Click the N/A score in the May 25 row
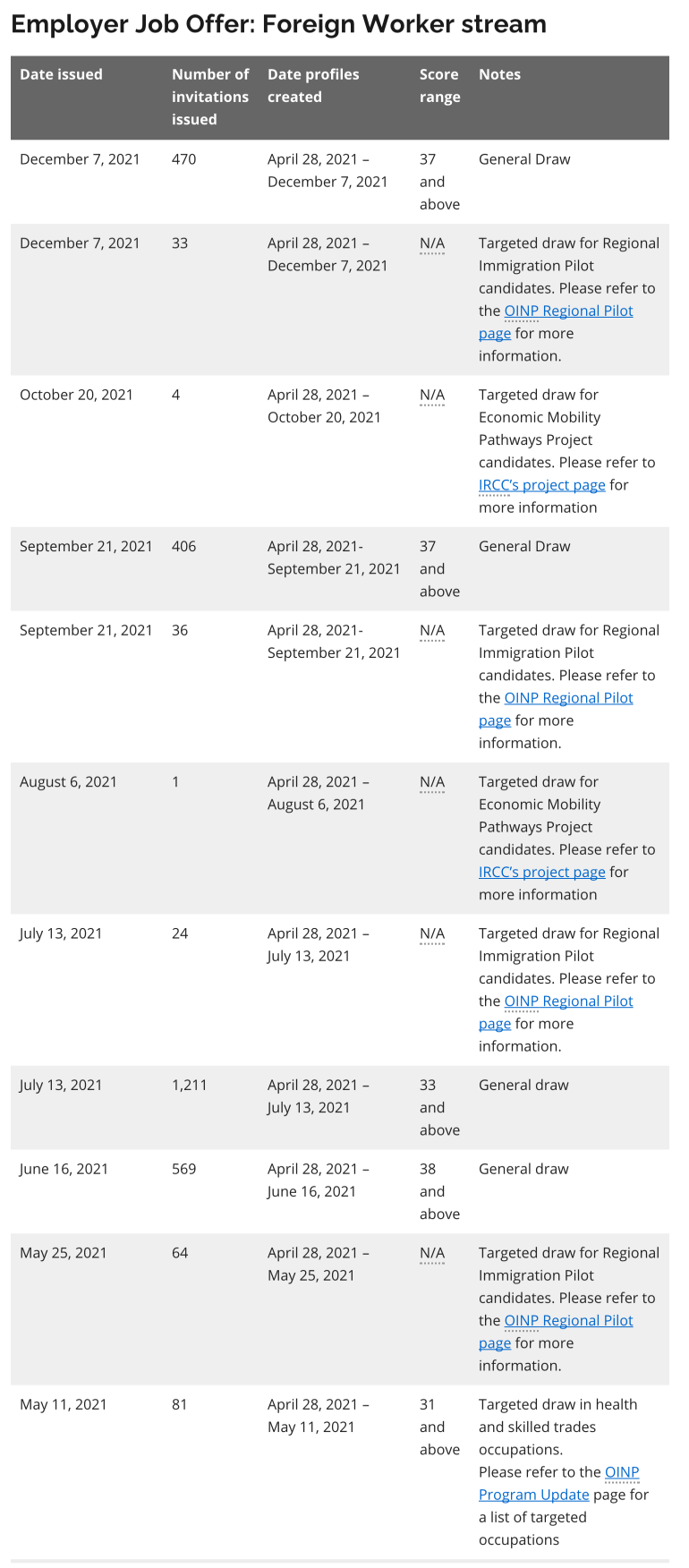The width and height of the screenshot is (689, 1568). click(431, 1253)
